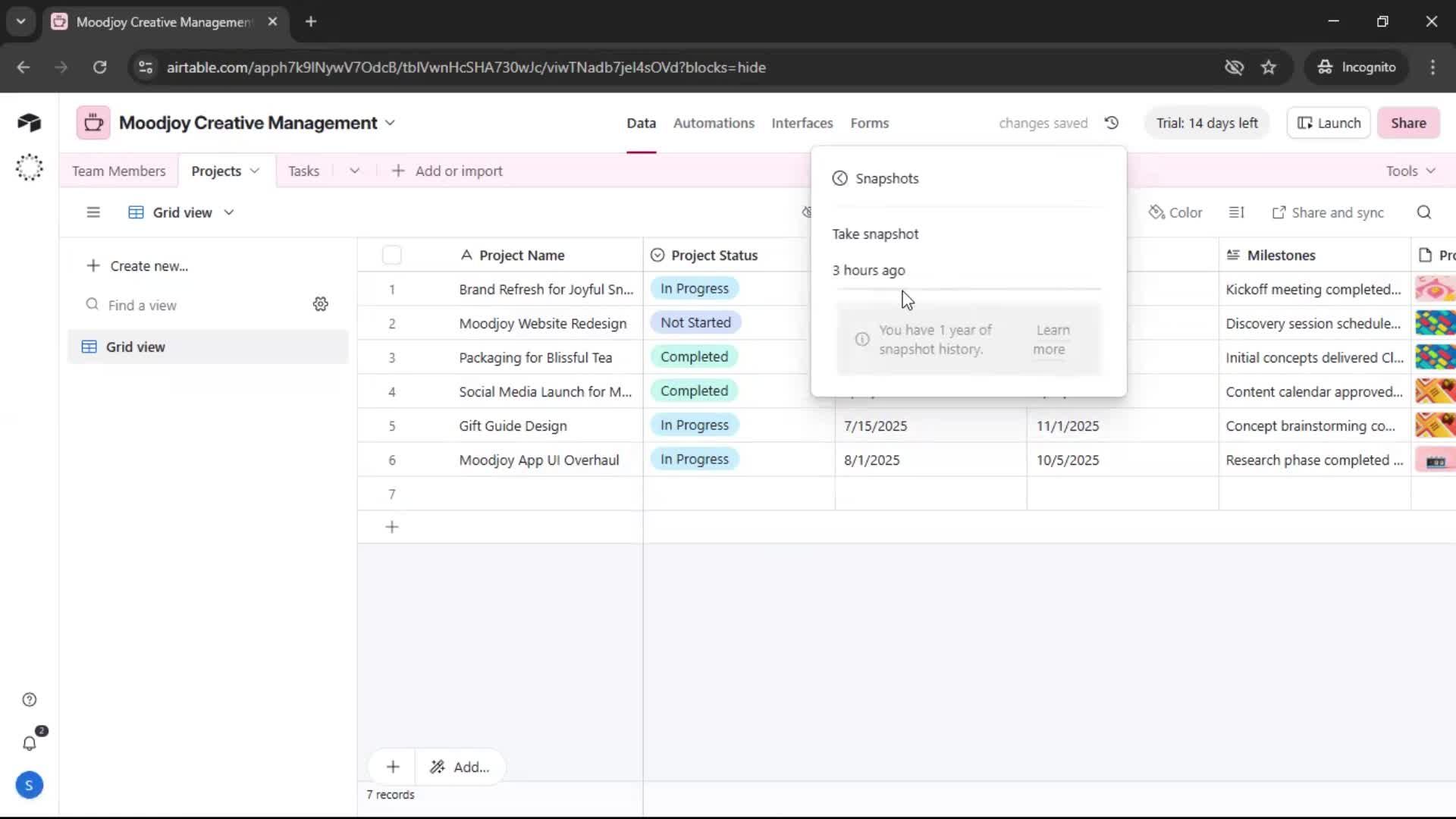Open Completed status for Packaging Blissful Tea

click(694, 356)
